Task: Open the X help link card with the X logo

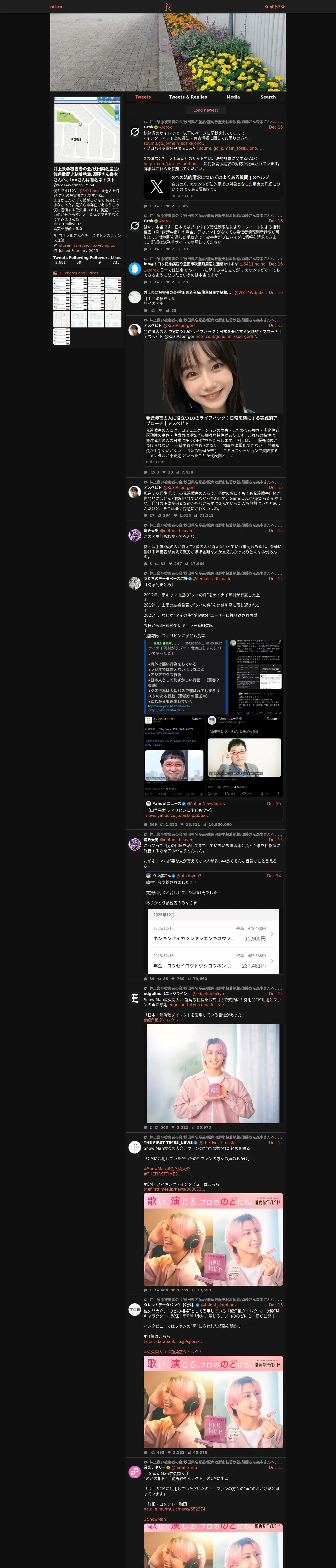Action: pos(214,186)
